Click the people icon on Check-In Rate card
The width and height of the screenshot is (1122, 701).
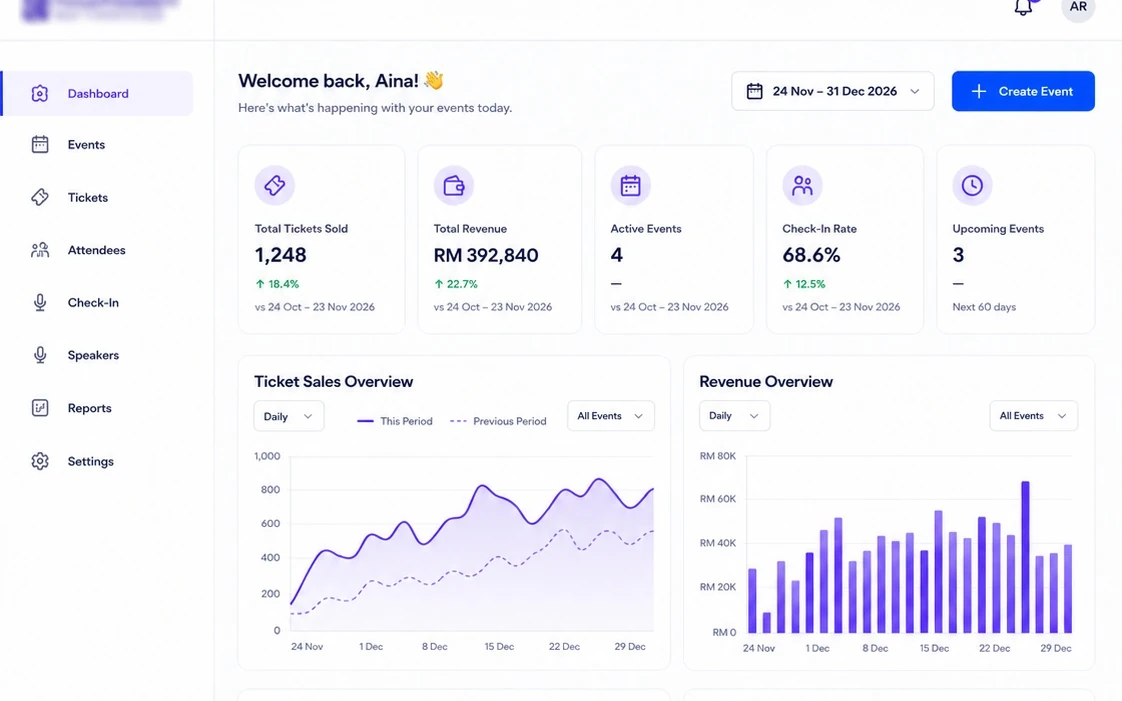click(x=802, y=185)
